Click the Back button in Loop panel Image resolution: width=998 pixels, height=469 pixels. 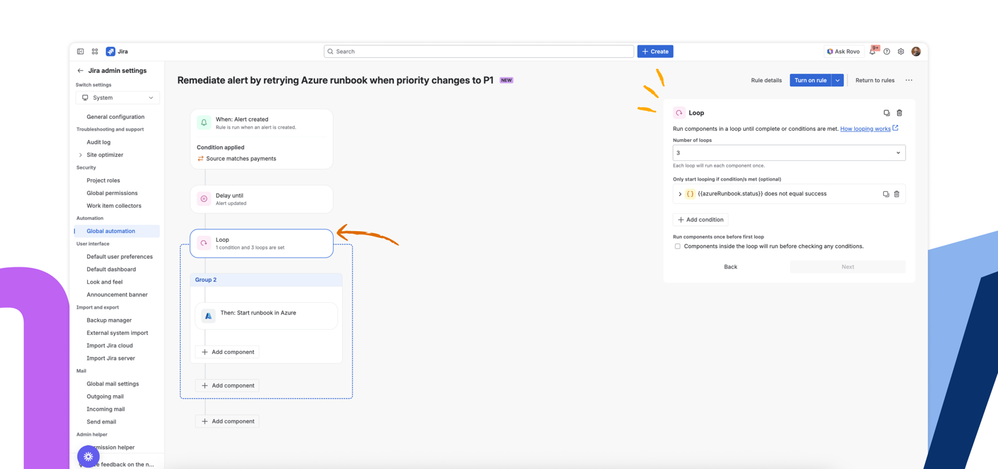731,267
